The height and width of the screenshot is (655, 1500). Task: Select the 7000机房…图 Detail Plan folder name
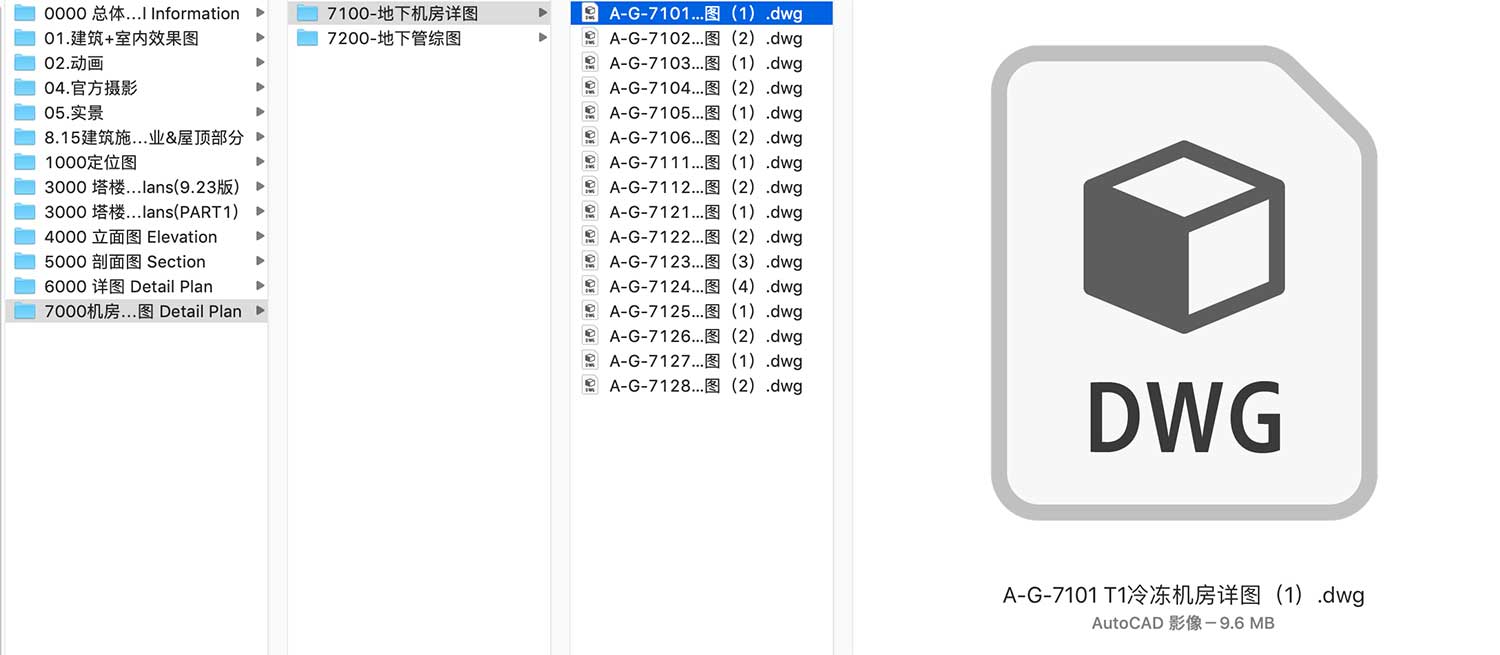(x=143, y=311)
